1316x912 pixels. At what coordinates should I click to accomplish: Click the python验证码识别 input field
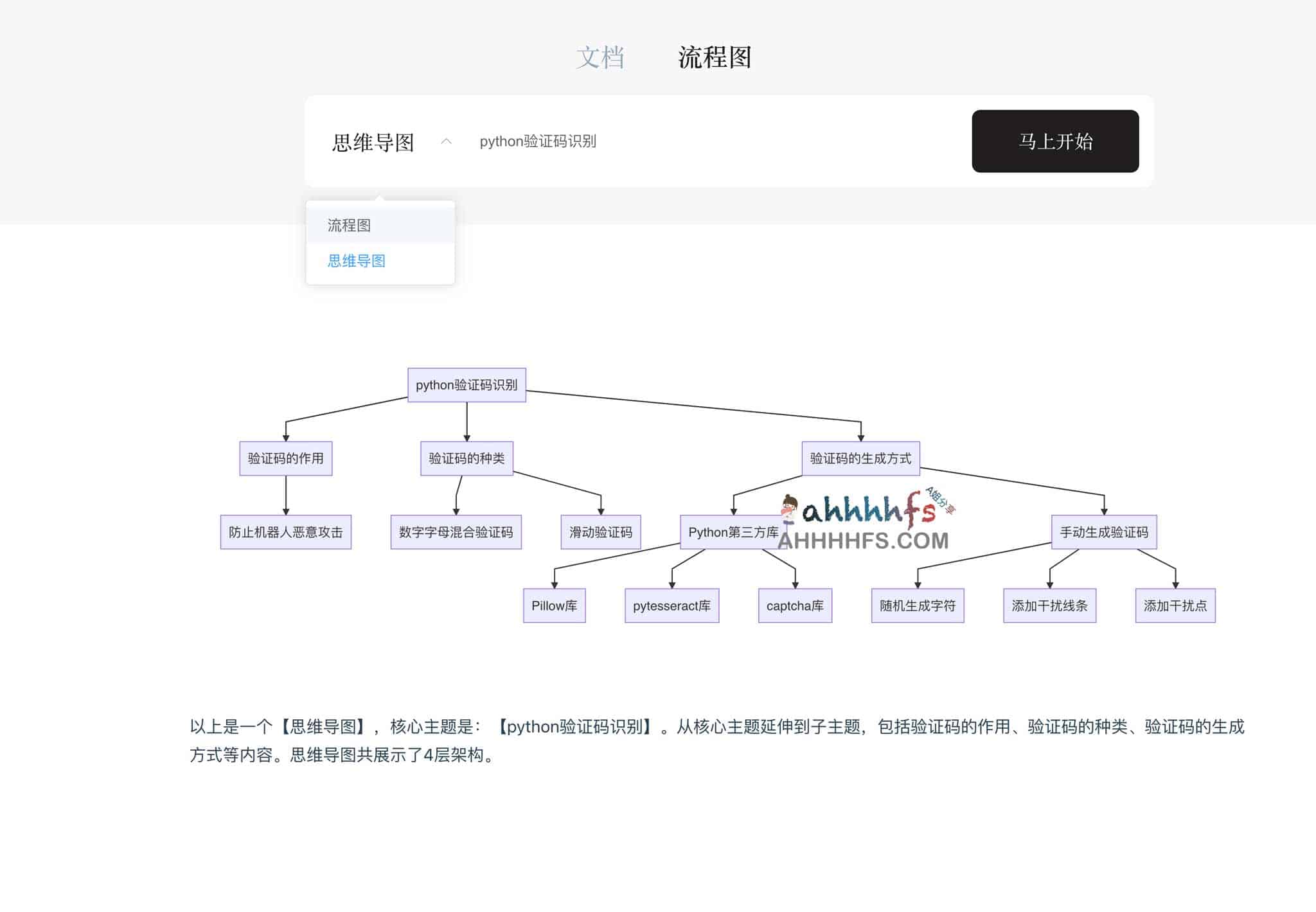578,142
